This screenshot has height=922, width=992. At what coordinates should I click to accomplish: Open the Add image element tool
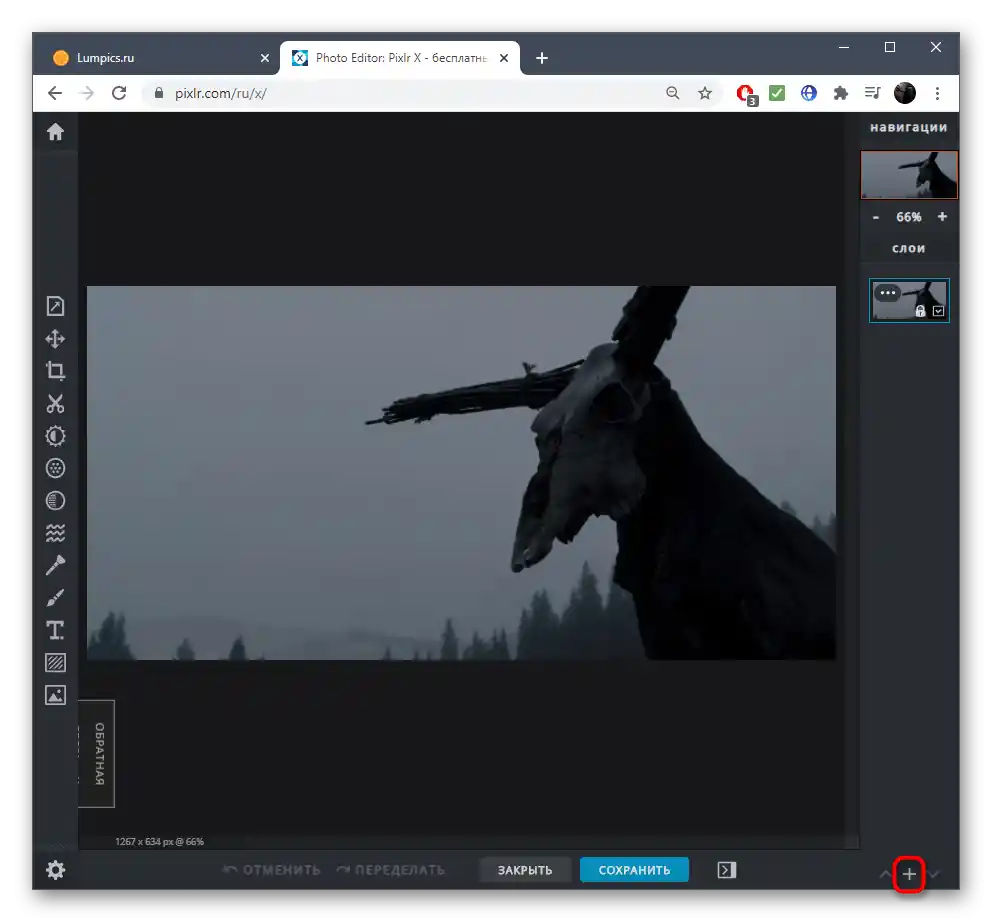coord(55,694)
